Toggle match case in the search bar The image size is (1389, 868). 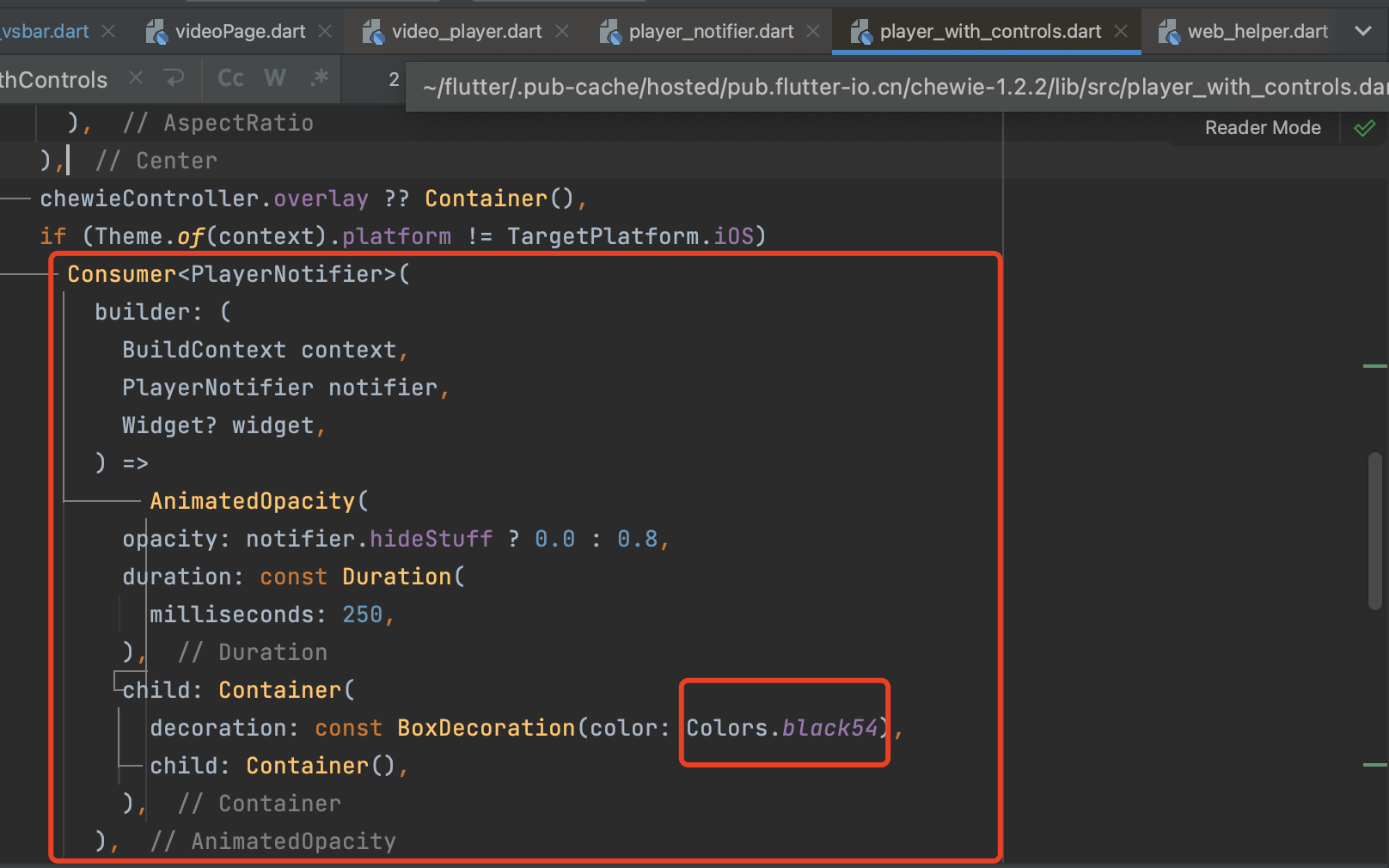(229, 78)
